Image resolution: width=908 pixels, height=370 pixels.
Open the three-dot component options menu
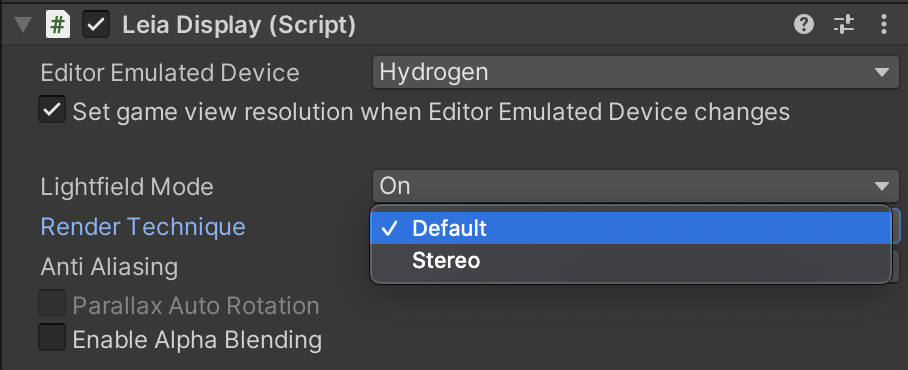click(884, 24)
